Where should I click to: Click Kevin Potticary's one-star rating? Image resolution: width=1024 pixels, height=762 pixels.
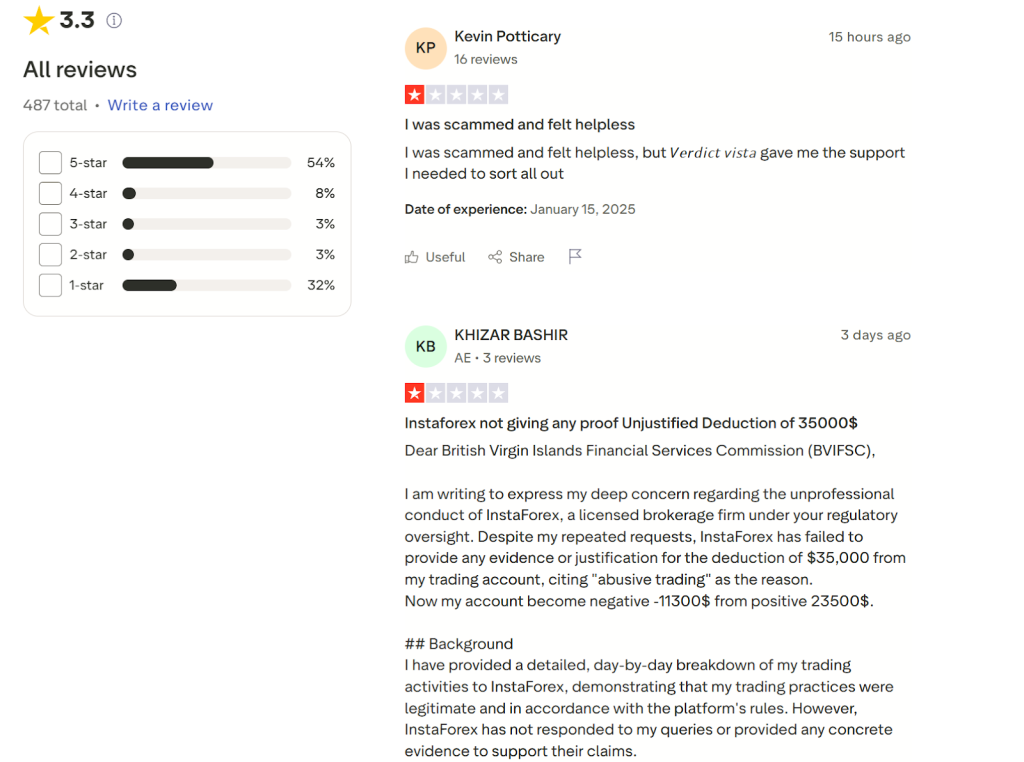(456, 95)
